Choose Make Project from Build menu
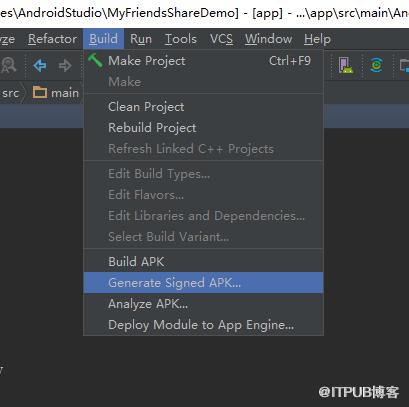The width and height of the screenshot is (409, 407). (x=203, y=61)
